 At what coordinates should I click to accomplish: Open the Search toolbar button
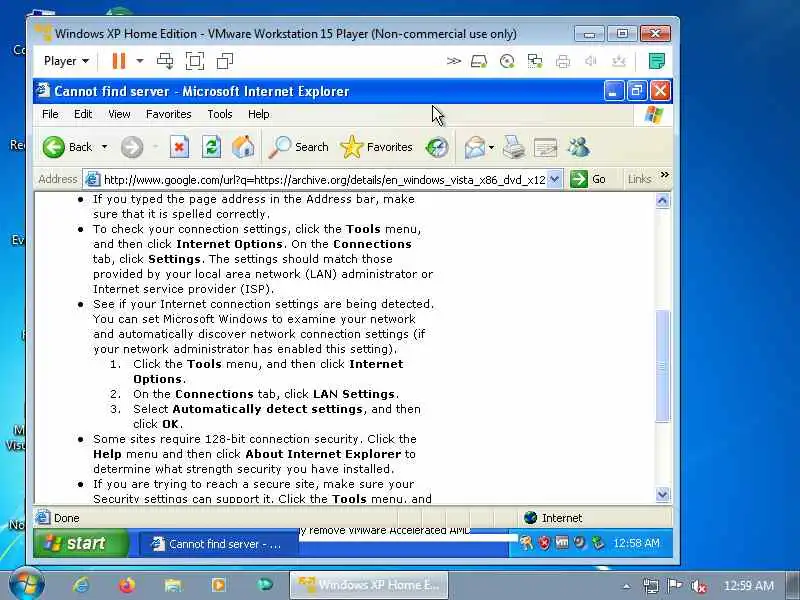(x=298, y=147)
